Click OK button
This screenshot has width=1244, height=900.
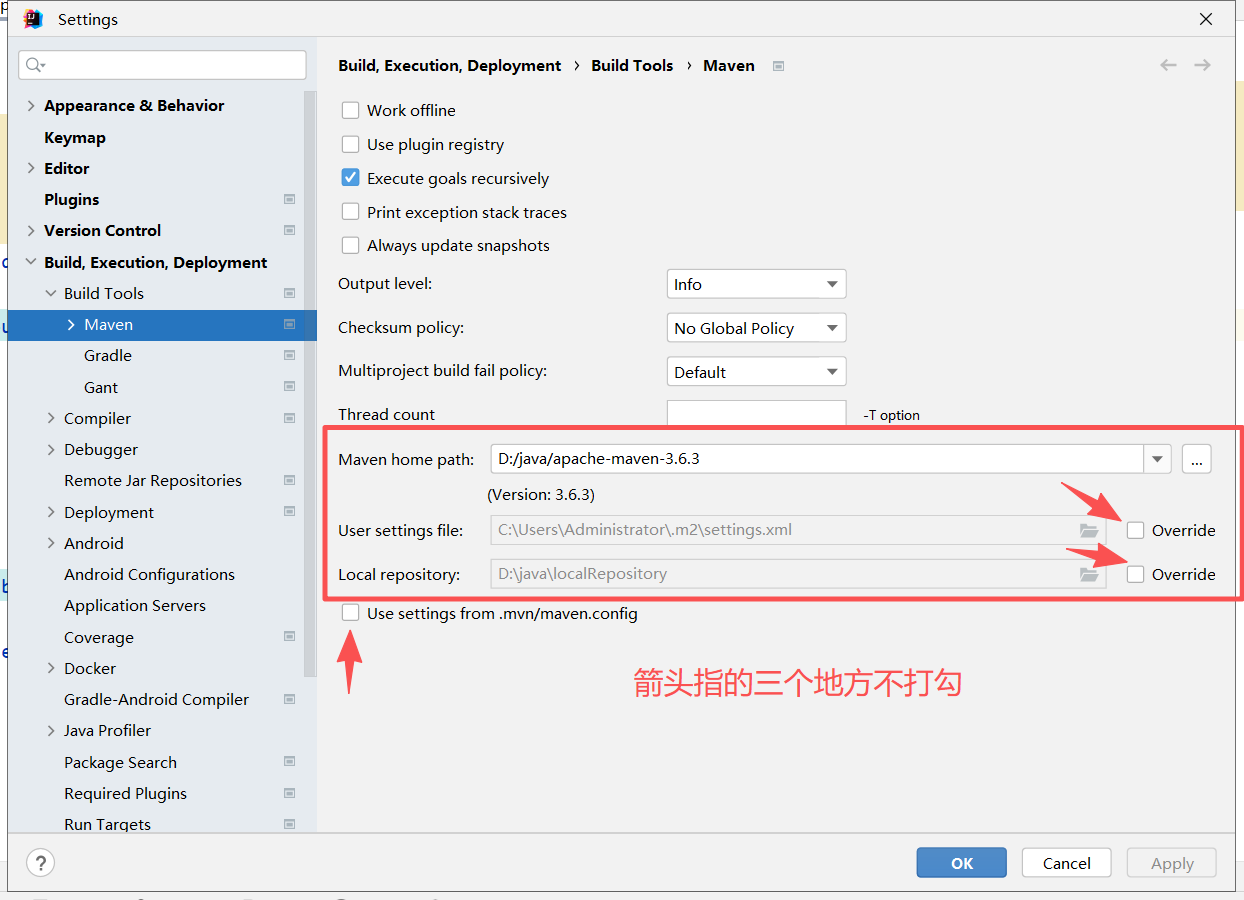[x=962, y=863]
